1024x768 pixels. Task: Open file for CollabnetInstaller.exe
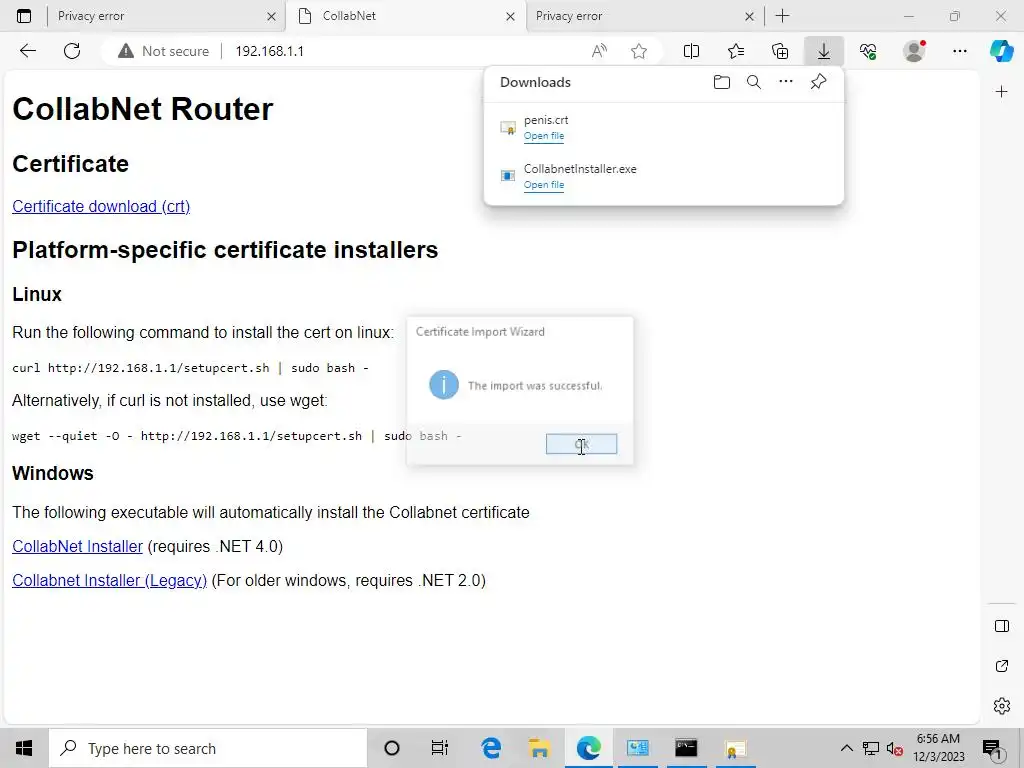tap(544, 185)
